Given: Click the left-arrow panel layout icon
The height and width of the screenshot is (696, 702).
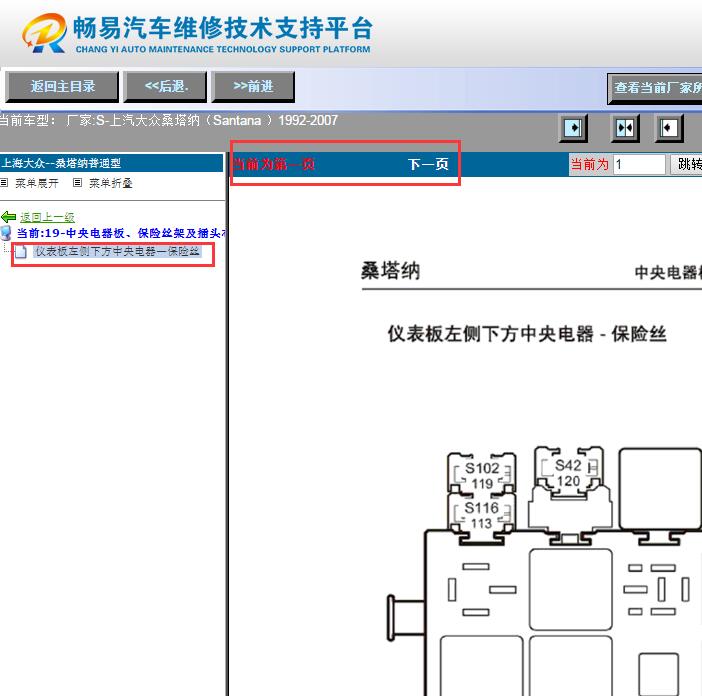Looking at the screenshot, I should pyautogui.click(x=669, y=128).
